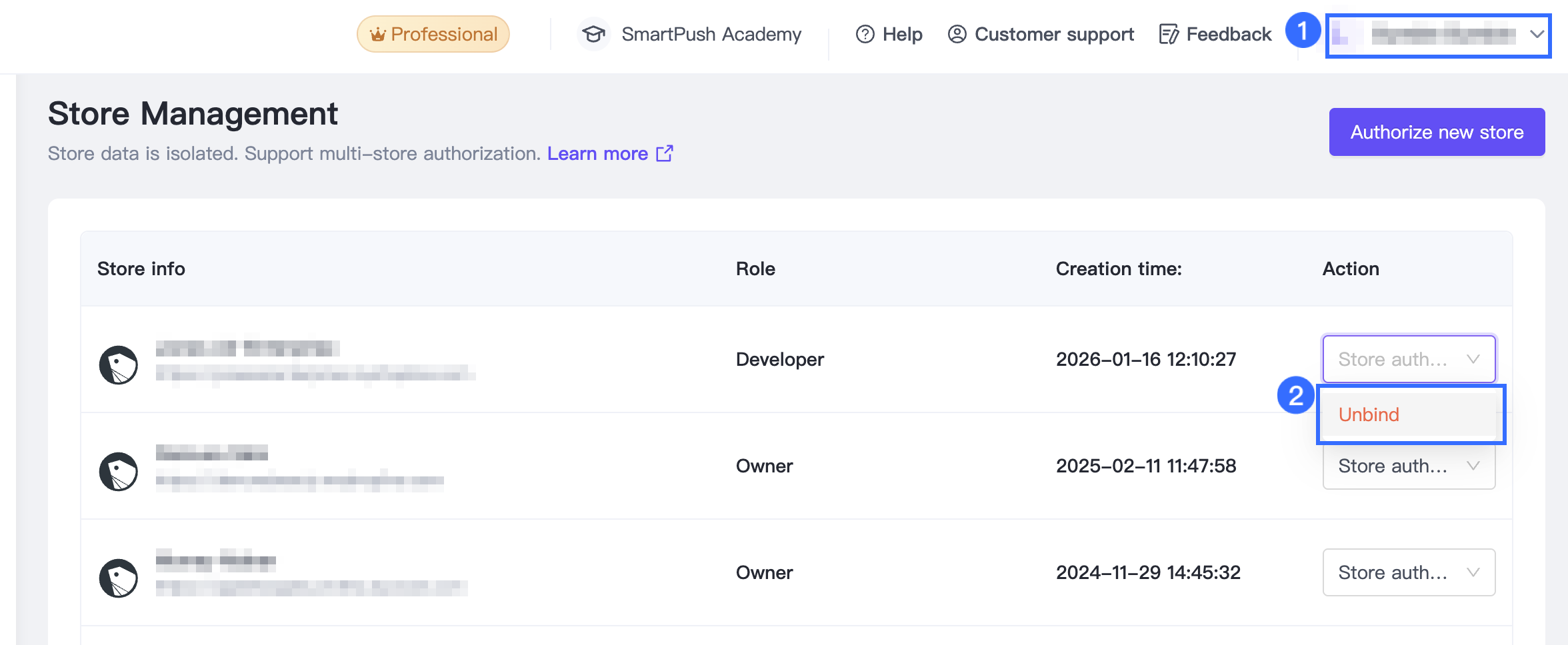The image size is (1568, 645).
Task: Click the Authorize new store button
Action: coord(1437,132)
